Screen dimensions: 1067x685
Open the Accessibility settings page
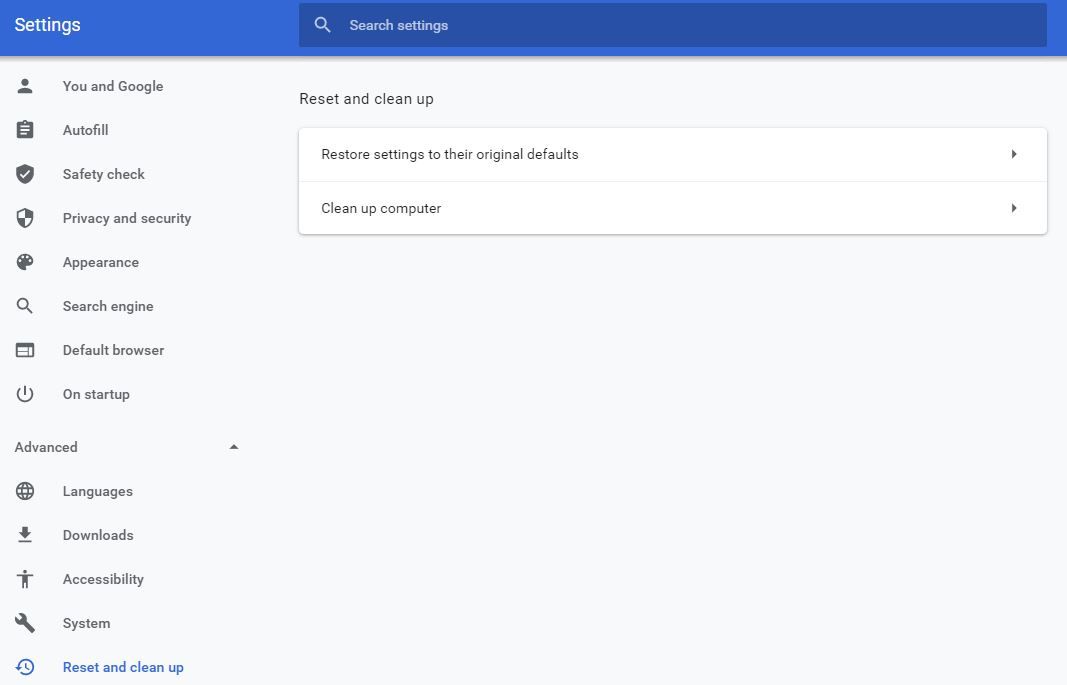[x=103, y=579]
